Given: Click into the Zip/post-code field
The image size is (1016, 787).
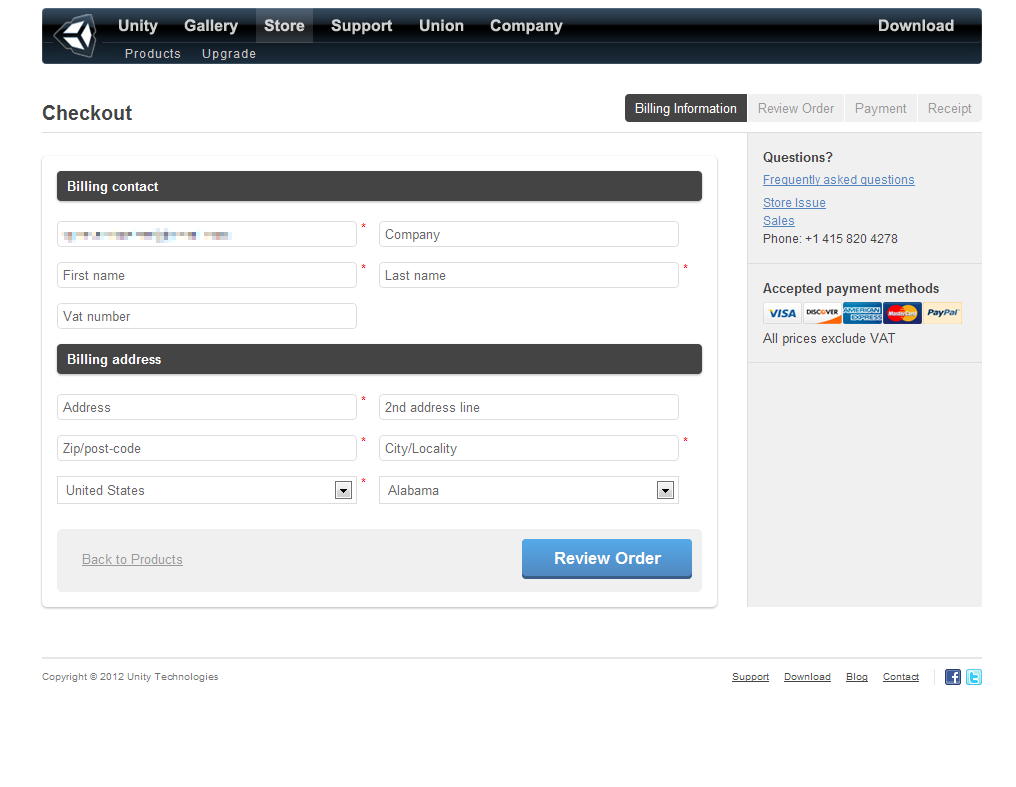Looking at the screenshot, I should coord(206,448).
